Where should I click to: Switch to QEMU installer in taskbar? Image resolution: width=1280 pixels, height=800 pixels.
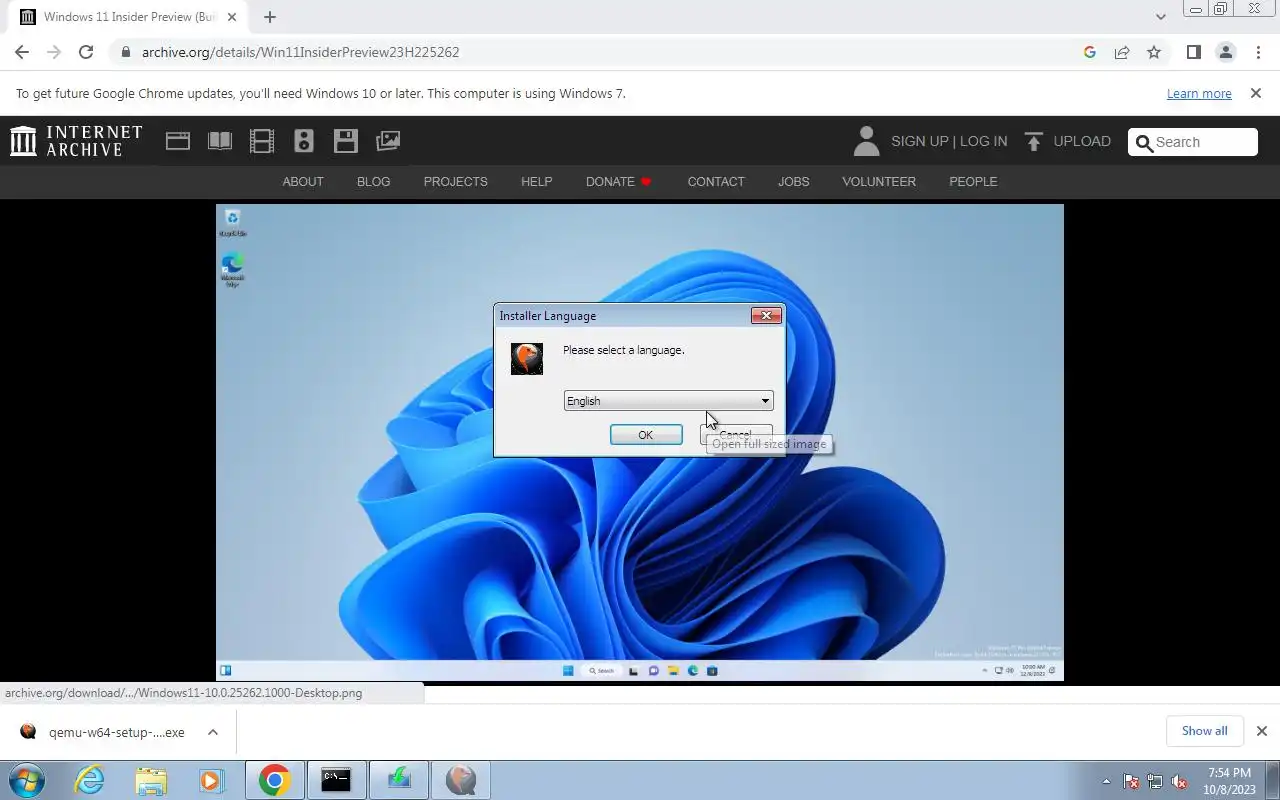pyautogui.click(x=461, y=780)
